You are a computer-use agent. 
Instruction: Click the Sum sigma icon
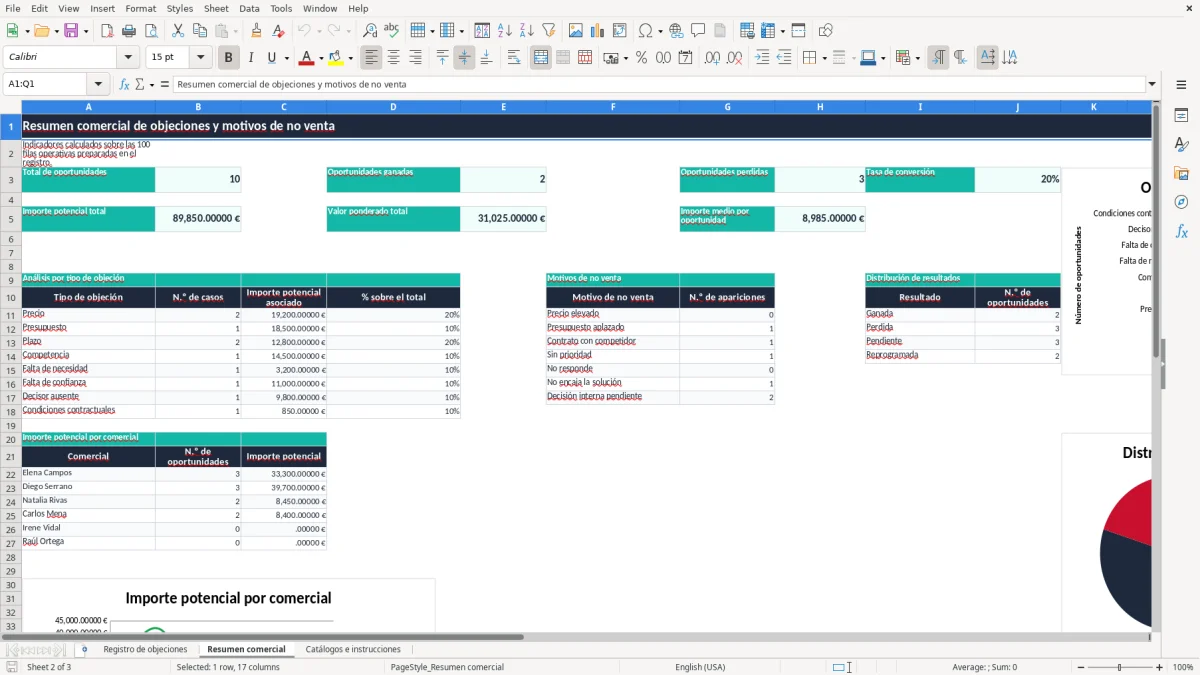point(140,84)
